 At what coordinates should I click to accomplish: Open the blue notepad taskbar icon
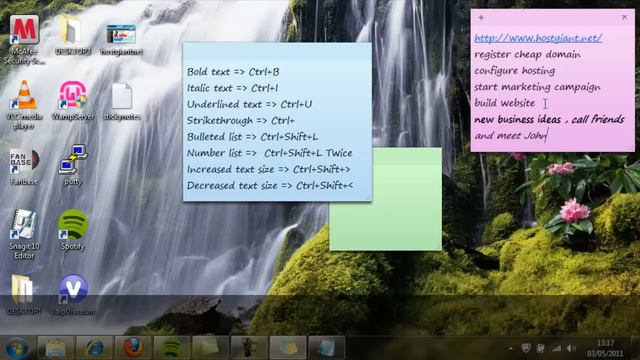[327, 348]
